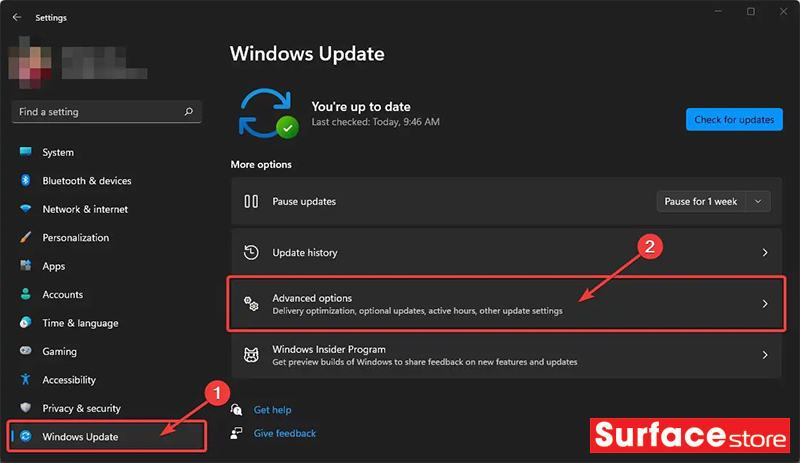Screen dimensions: 800x463
Task: Click the Bluetooth icon in sidebar
Action: 26,180
